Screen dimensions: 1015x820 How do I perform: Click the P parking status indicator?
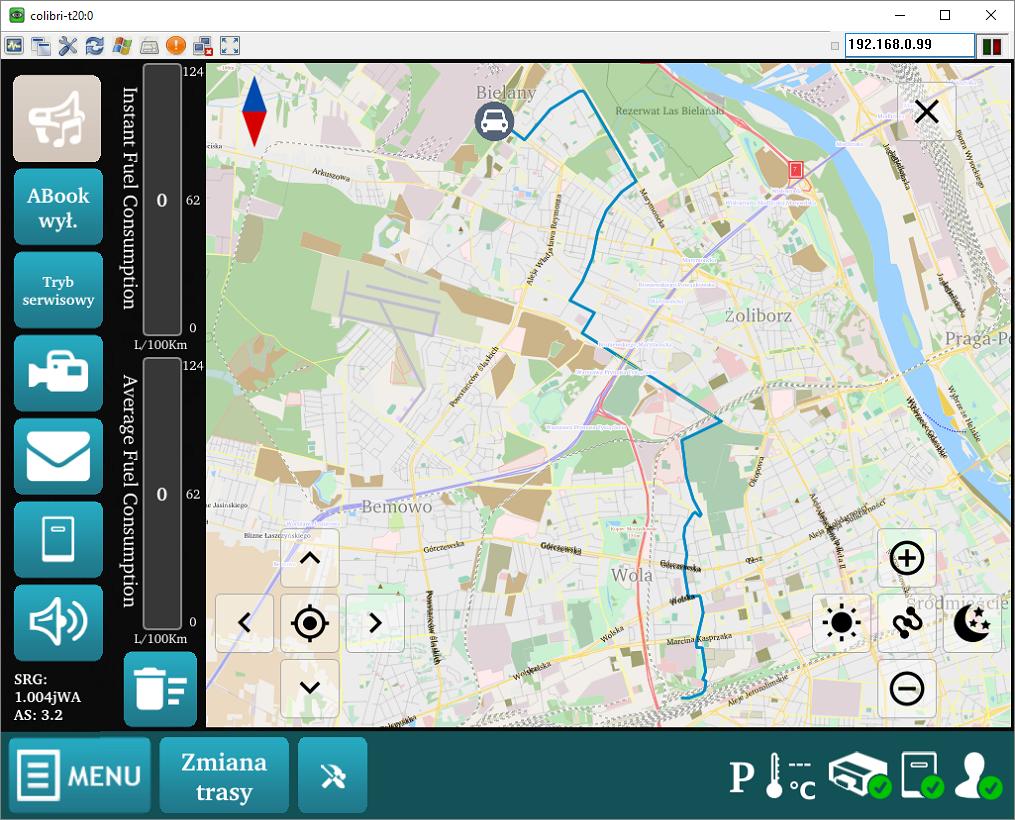[x=742, y=777]
